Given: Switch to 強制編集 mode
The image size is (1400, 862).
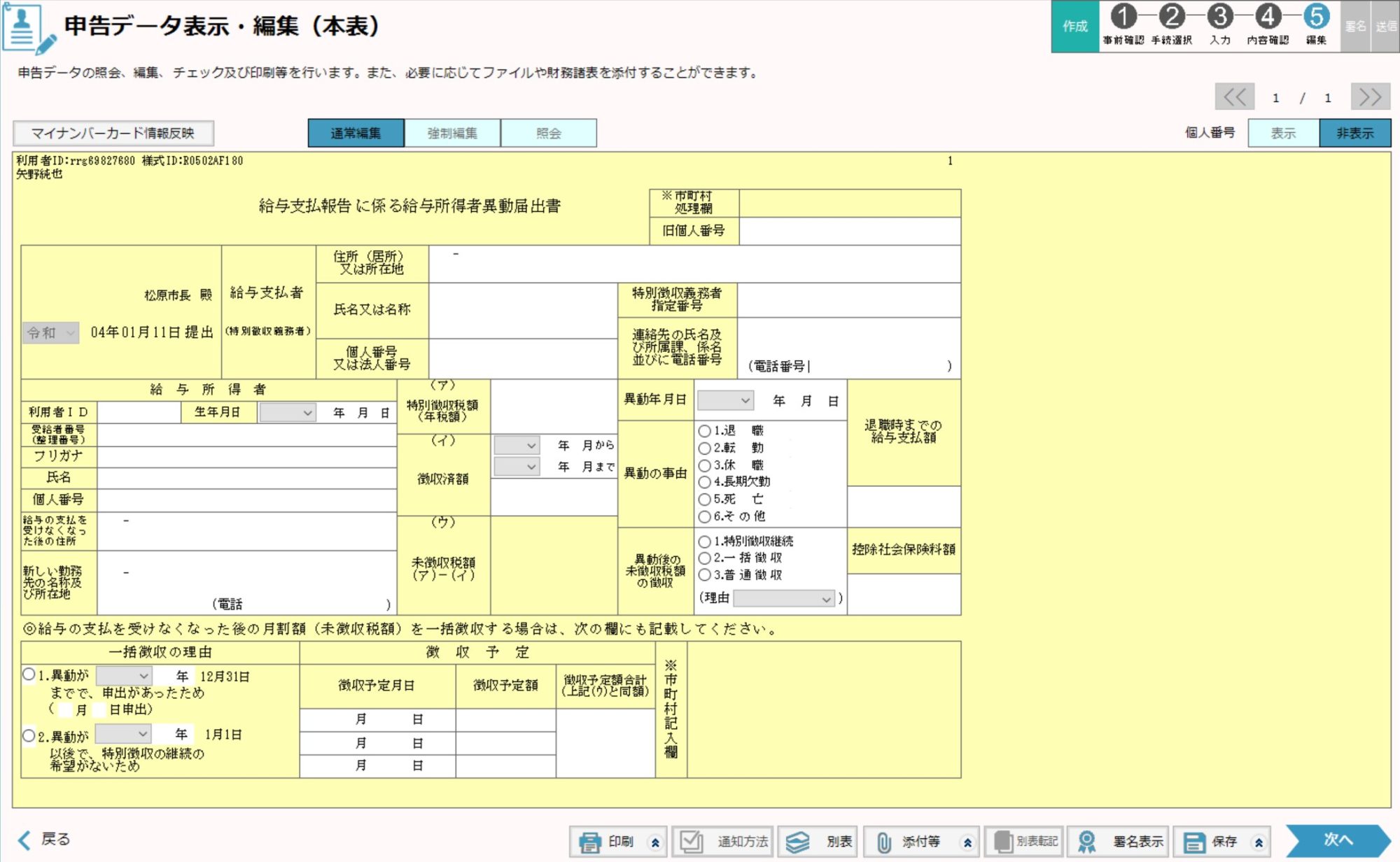Looking at the screenshot, I should [x=452, y=133].
